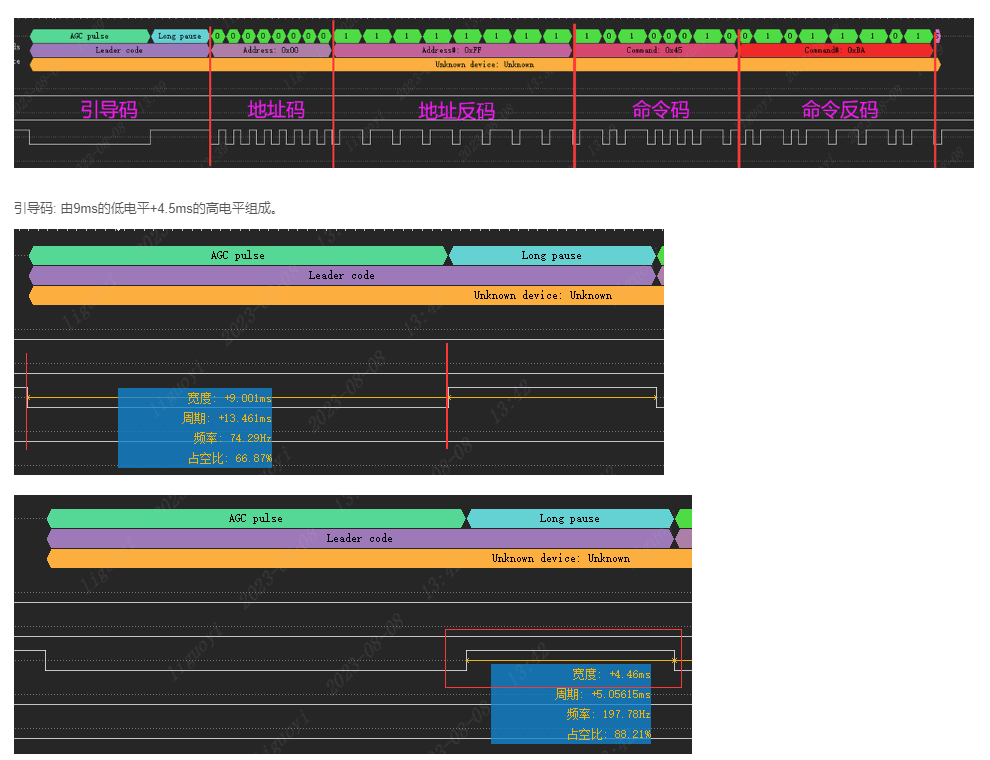Click the pink 引导码 label
This screenshot has width=990, height=760.
pyautogui.click(x=109, y=109)
